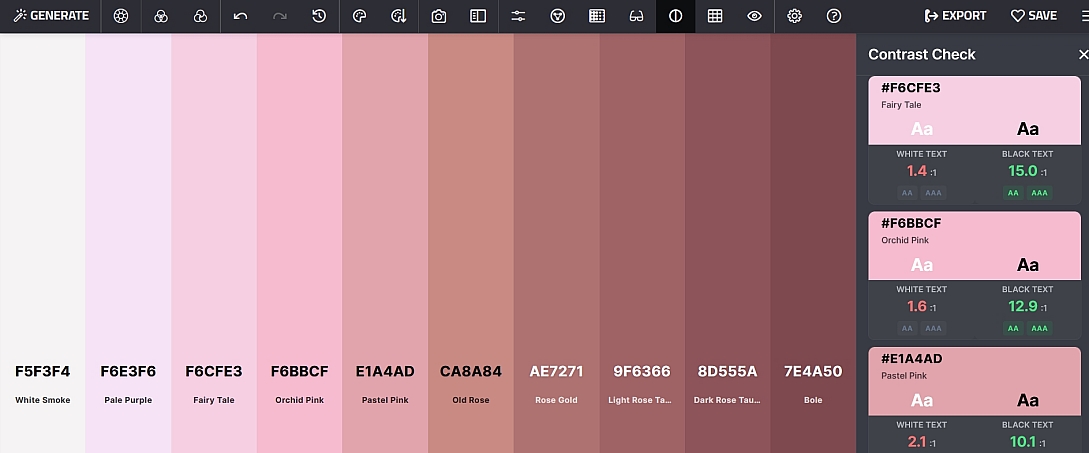Click the 2.1 ratio on Pastel Pink card
The width and height of the screenshot is (1089, 453).
[917, 442]
